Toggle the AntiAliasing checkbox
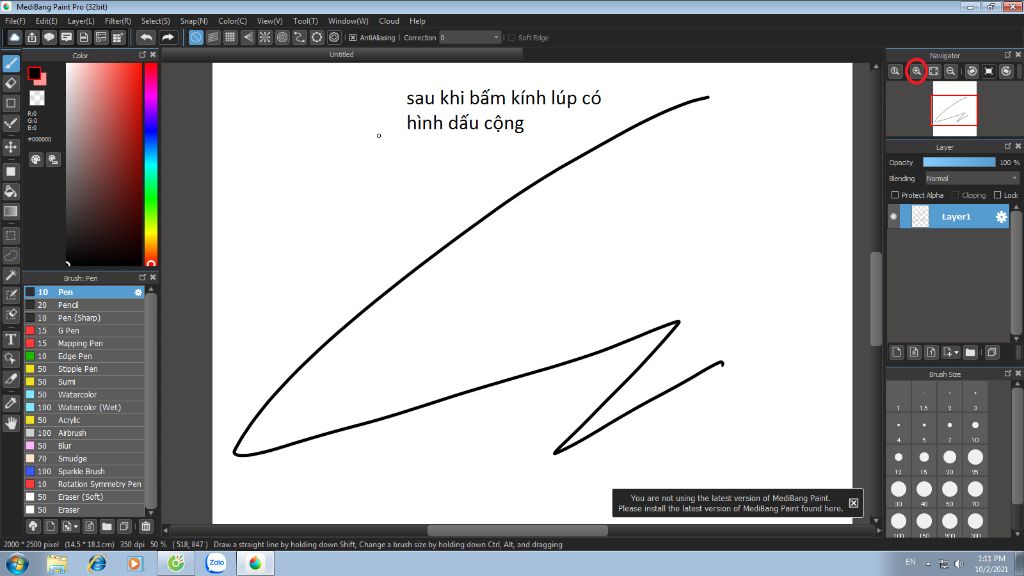1024x576 pixels. 353,38
